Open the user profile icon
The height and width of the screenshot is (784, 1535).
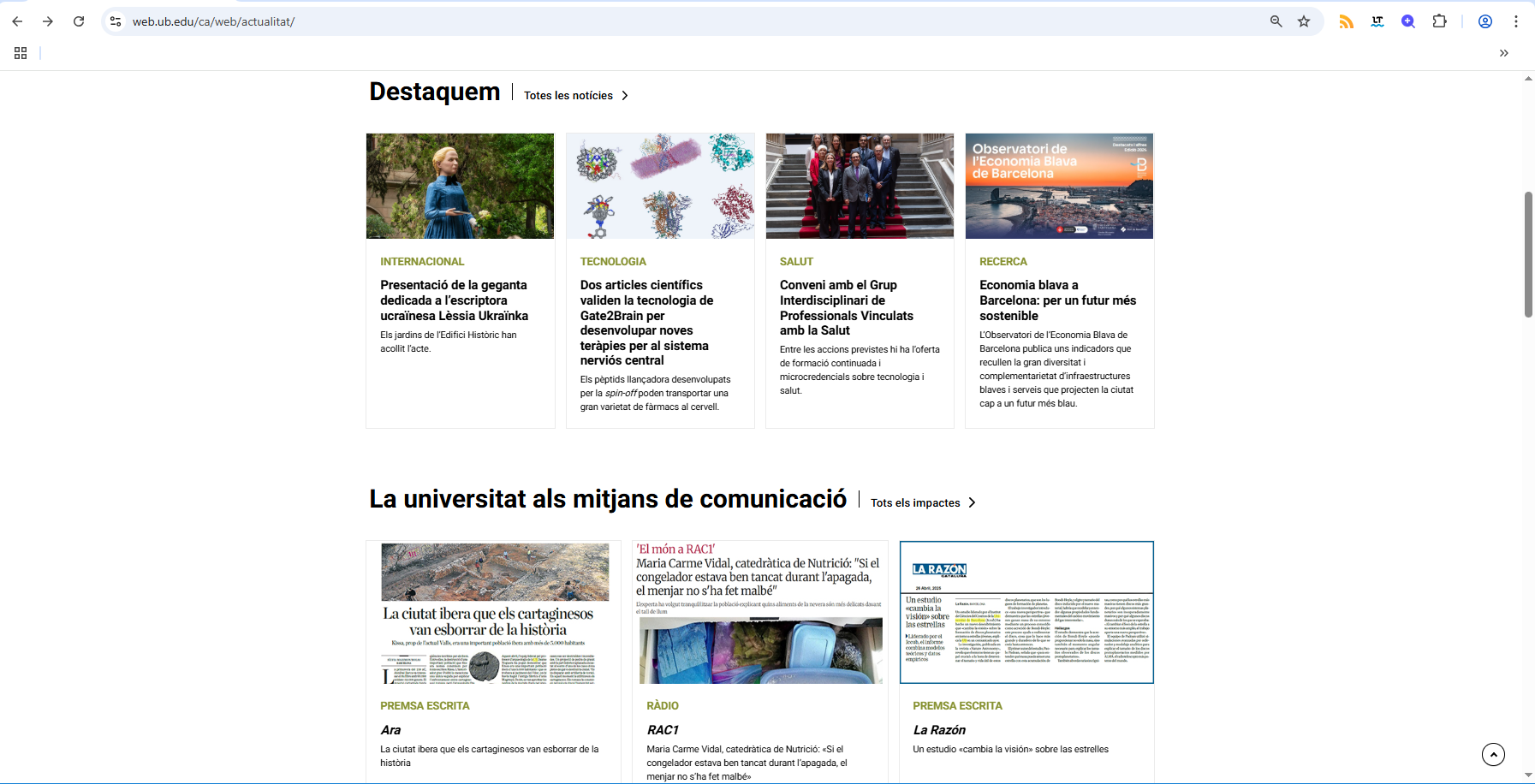point(1485,21)
